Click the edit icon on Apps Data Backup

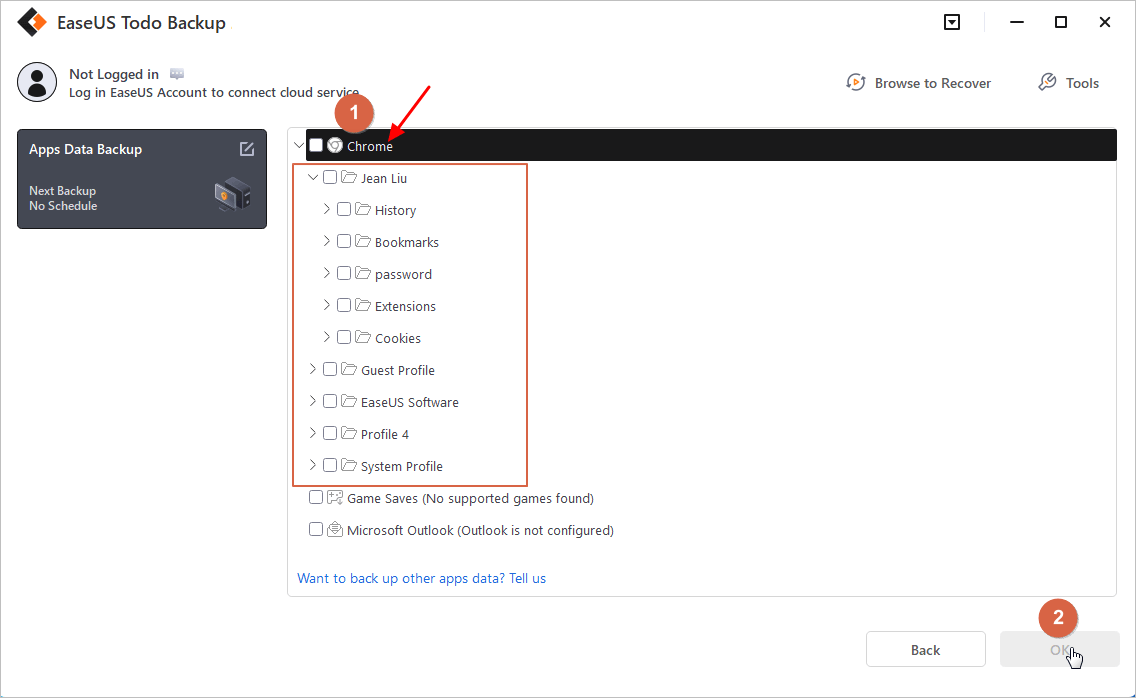pyautogui.click(x=247, y=149)
